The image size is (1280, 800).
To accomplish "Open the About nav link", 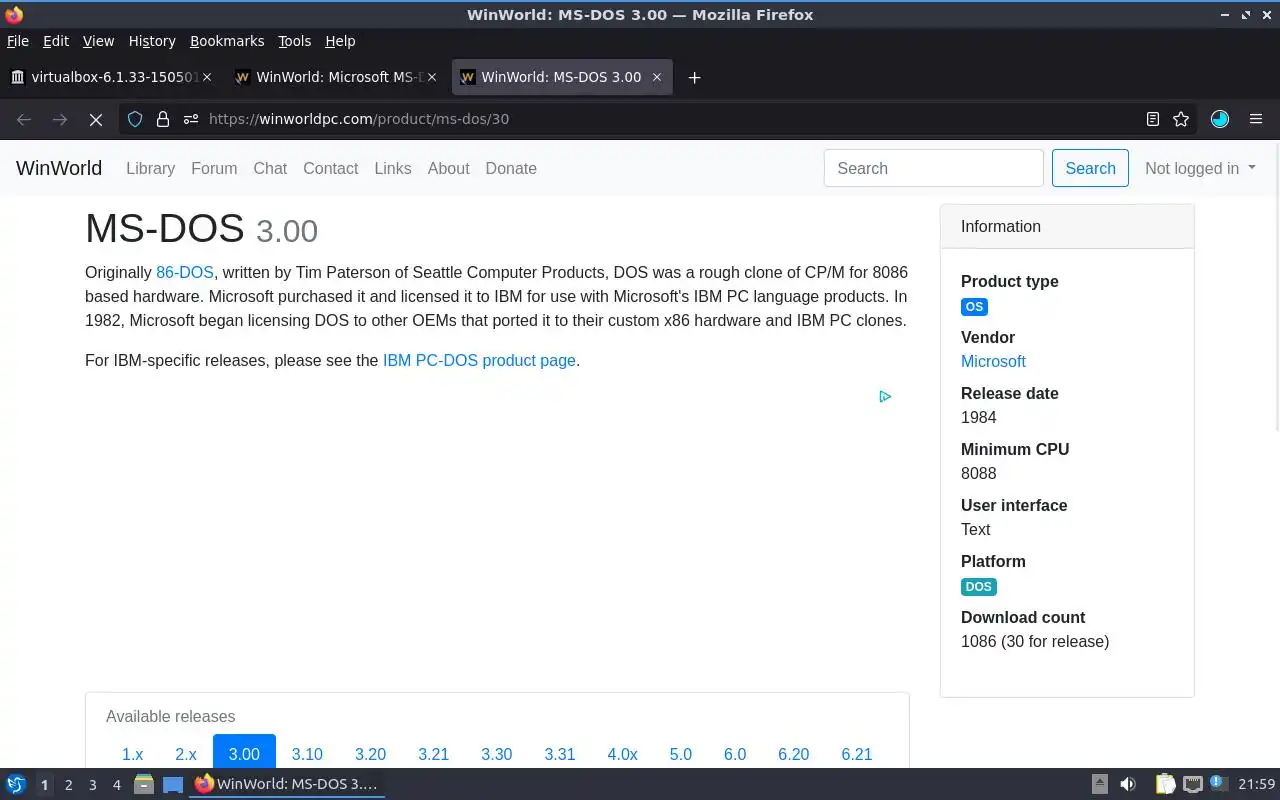I will click(x=448, y=168).
